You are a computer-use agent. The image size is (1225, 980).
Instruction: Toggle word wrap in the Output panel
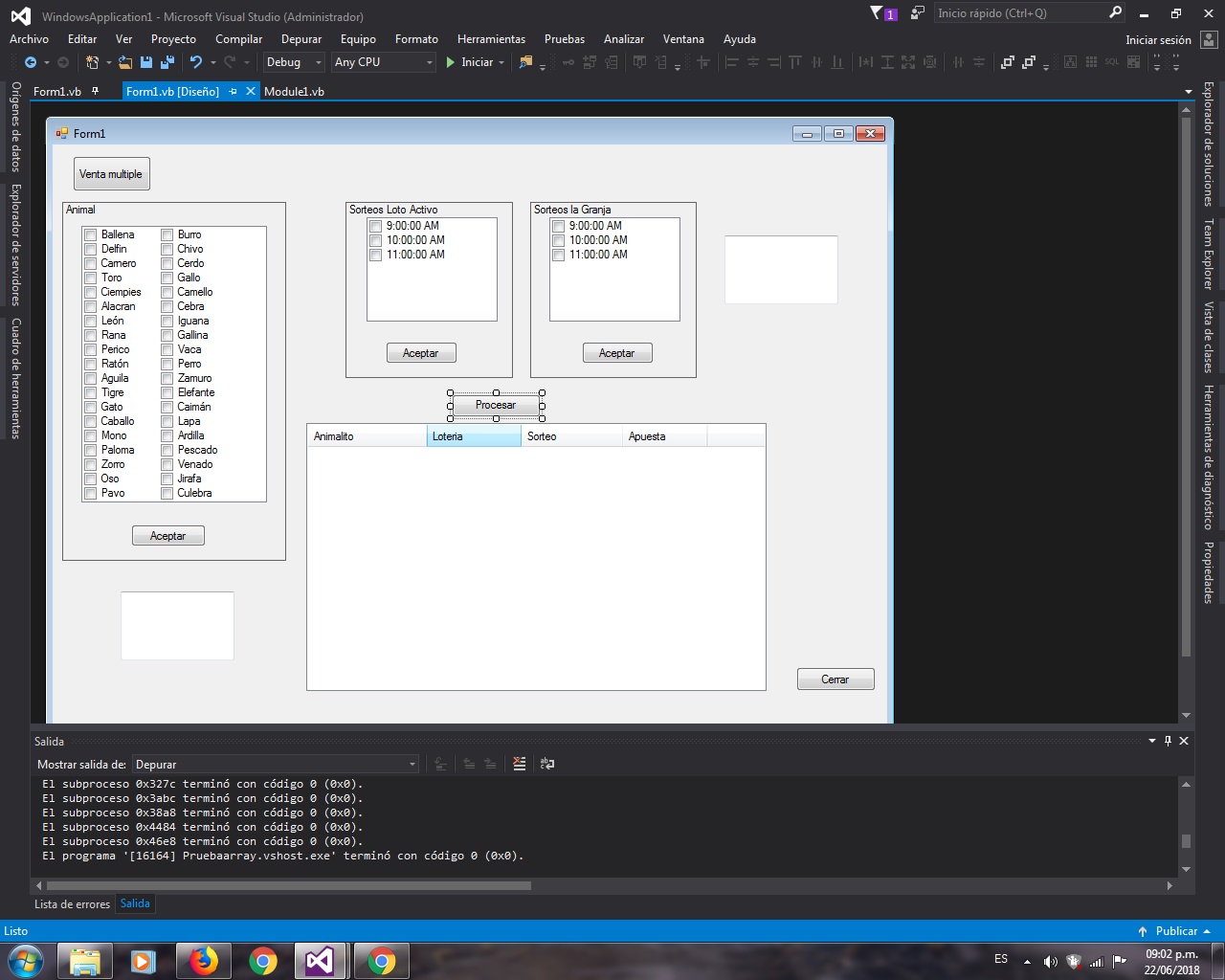coord(547,764)
